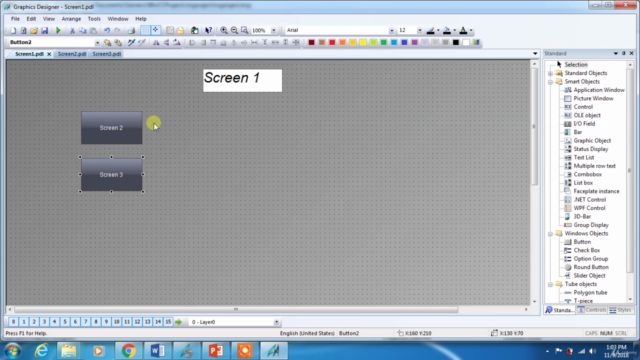Save the screen with floppy disk icon
The image size is (640, 360).
(x=44, y=31)
